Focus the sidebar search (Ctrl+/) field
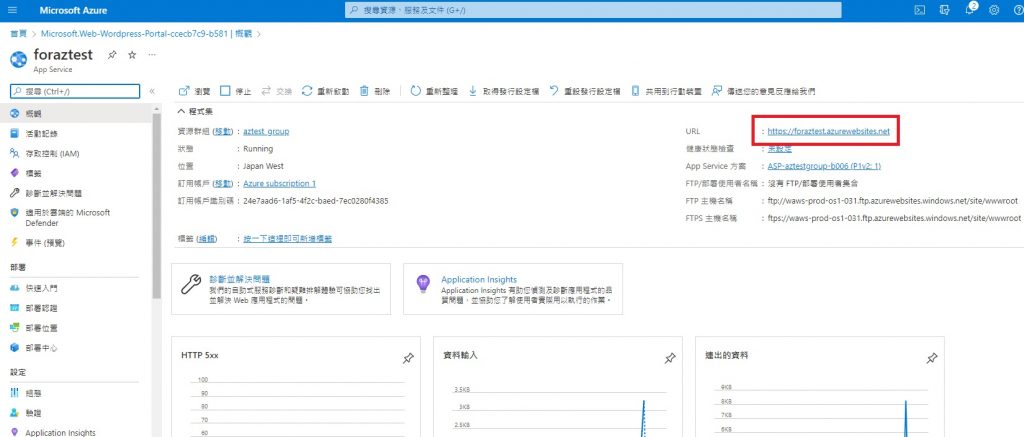Screen dimensions: 1024x437 [74, 91]
